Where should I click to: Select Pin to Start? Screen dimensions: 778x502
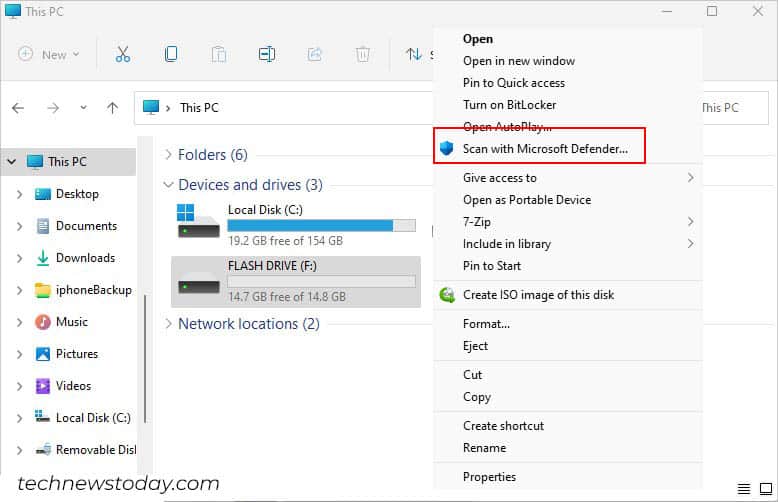(568, 266)
